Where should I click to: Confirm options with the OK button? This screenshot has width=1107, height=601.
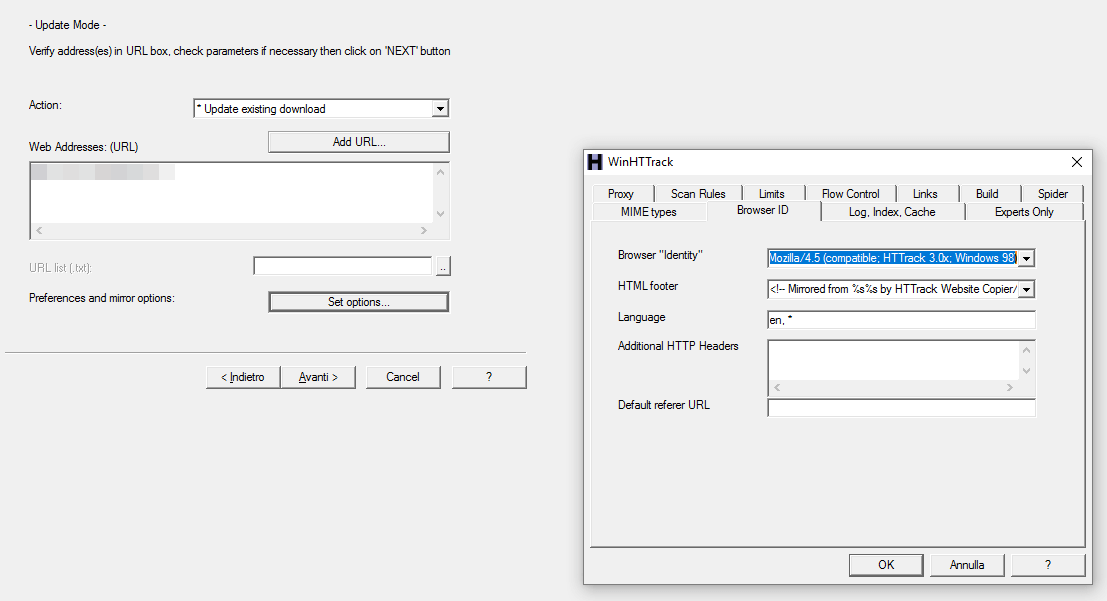coord(886,565)
